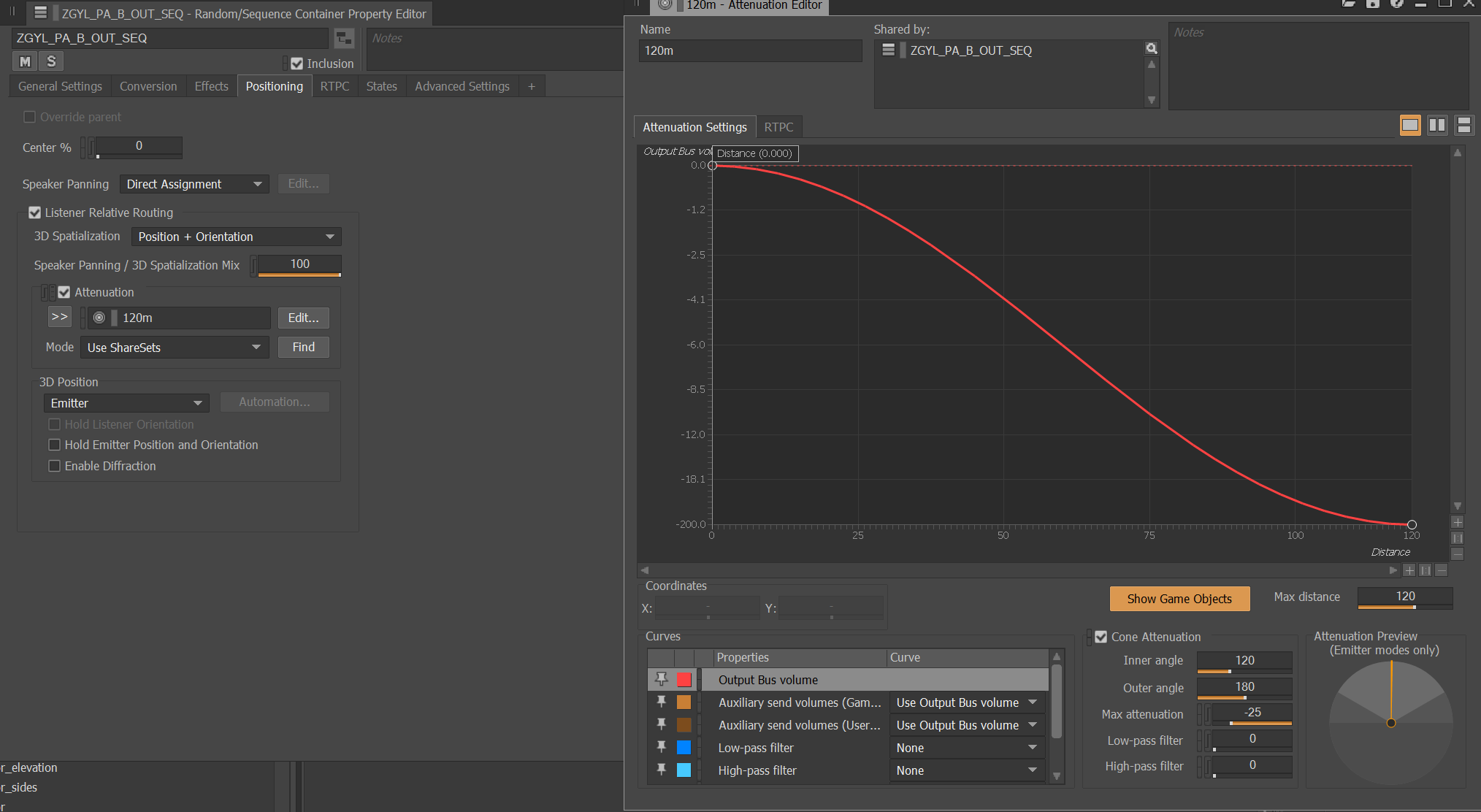Image resolution: width=1481 pixels, height=812 pixels.
Task: Open RTPC tab in Attenuation Editor
Action: pos(778,127)
